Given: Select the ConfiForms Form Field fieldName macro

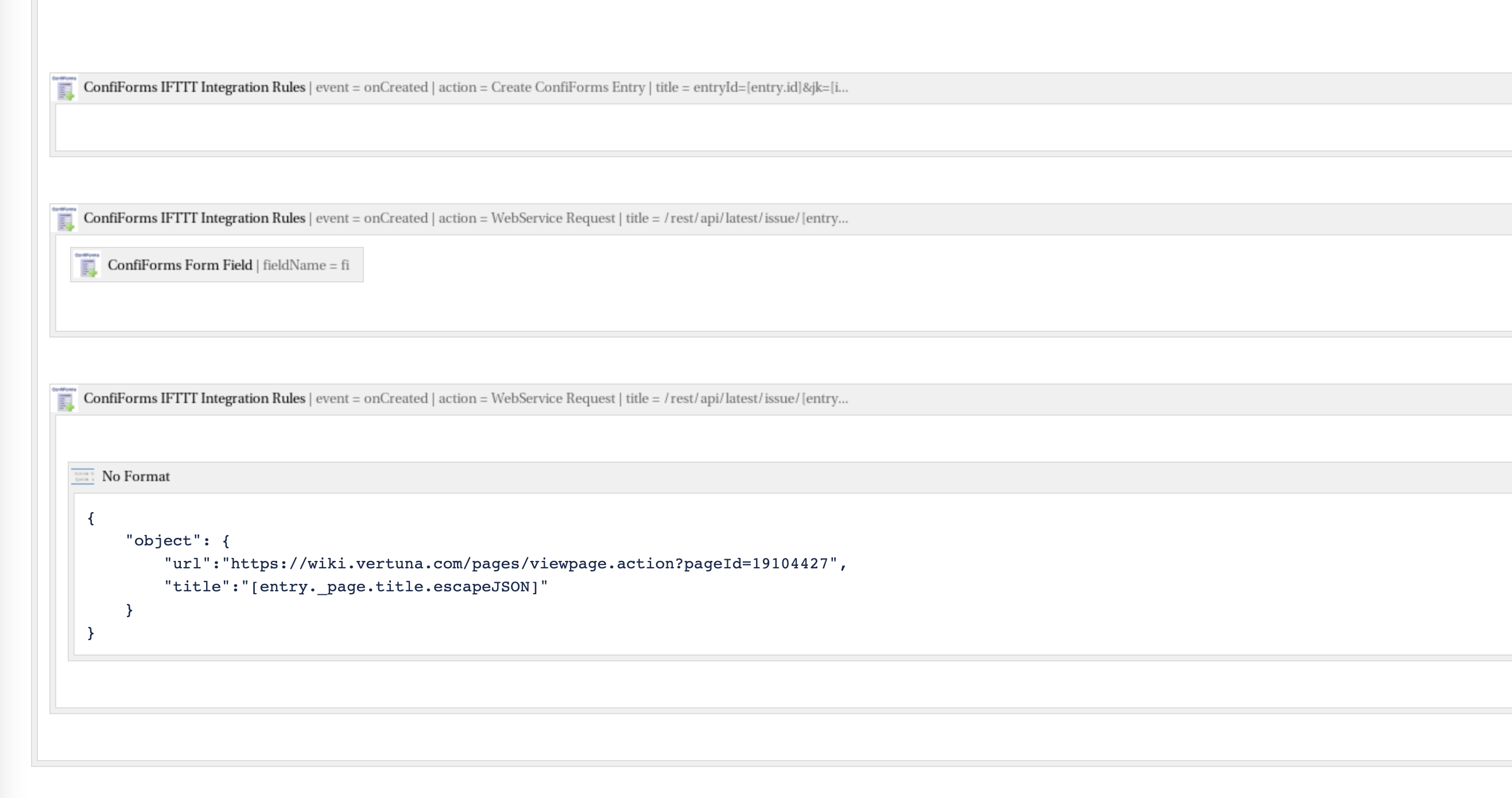Looking at the screenshot, I should tap(217, 265).
